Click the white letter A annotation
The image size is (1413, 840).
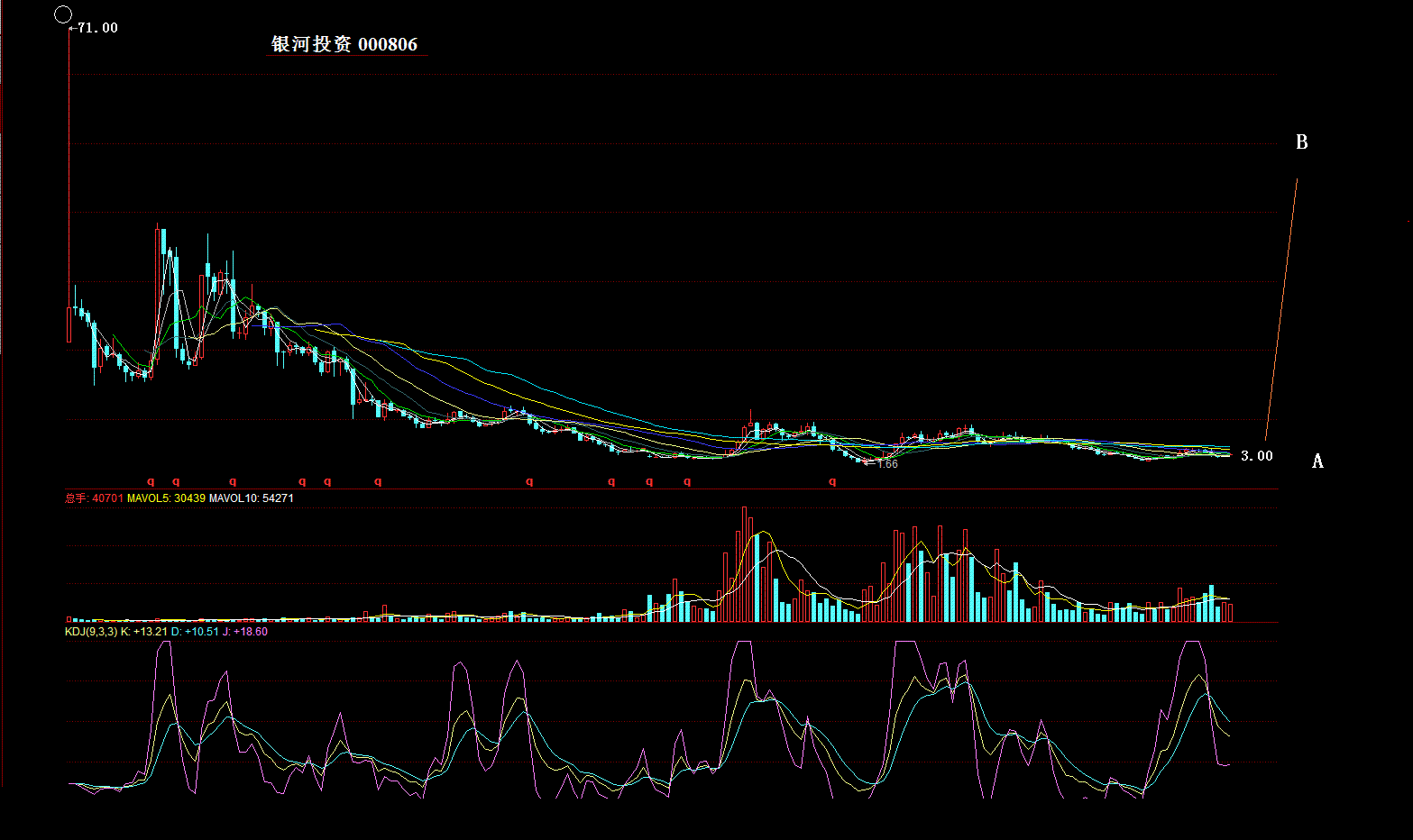(1317, 461)
